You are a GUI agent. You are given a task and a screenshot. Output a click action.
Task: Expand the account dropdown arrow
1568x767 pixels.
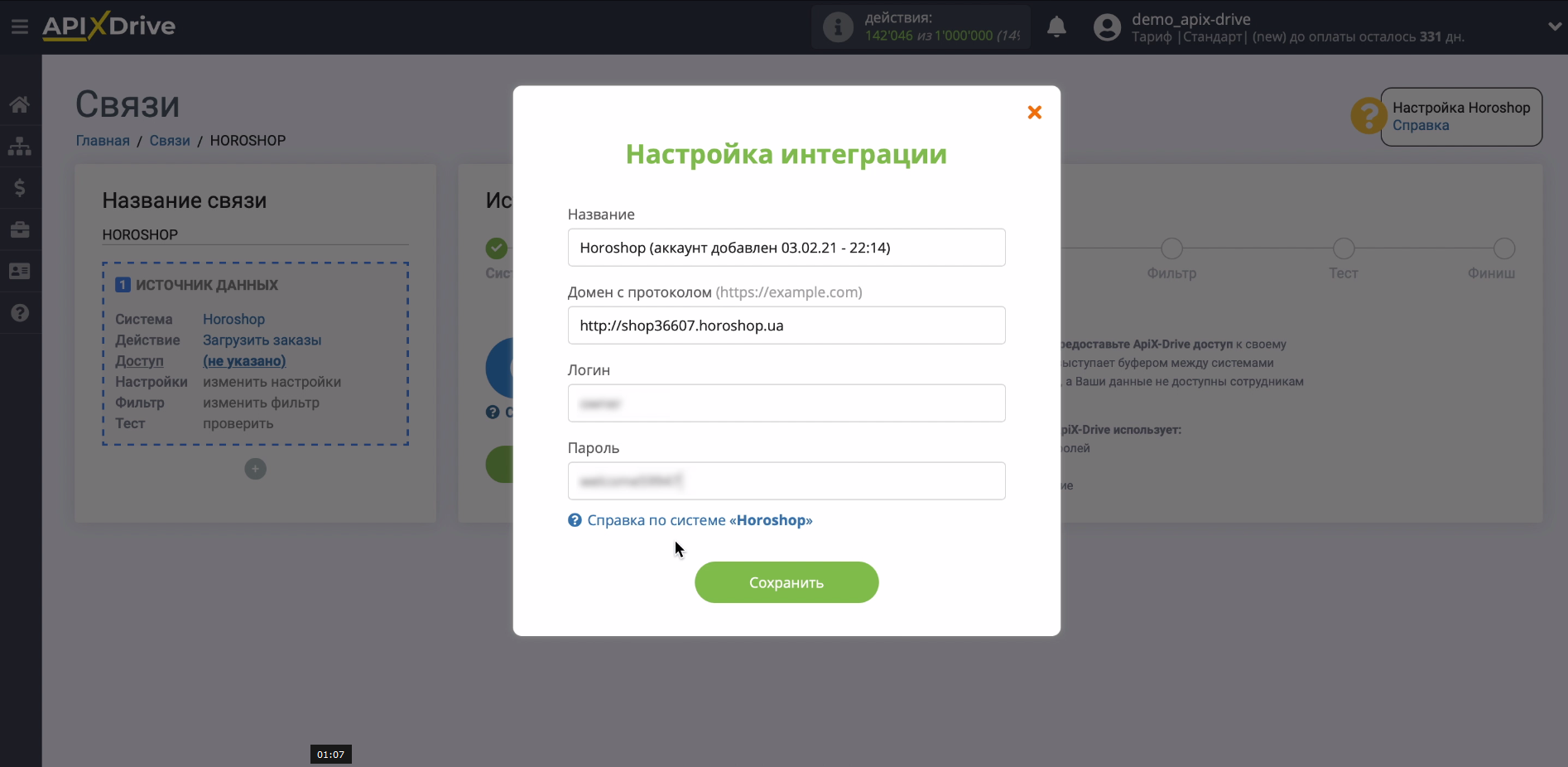(x=1554, y=27)
